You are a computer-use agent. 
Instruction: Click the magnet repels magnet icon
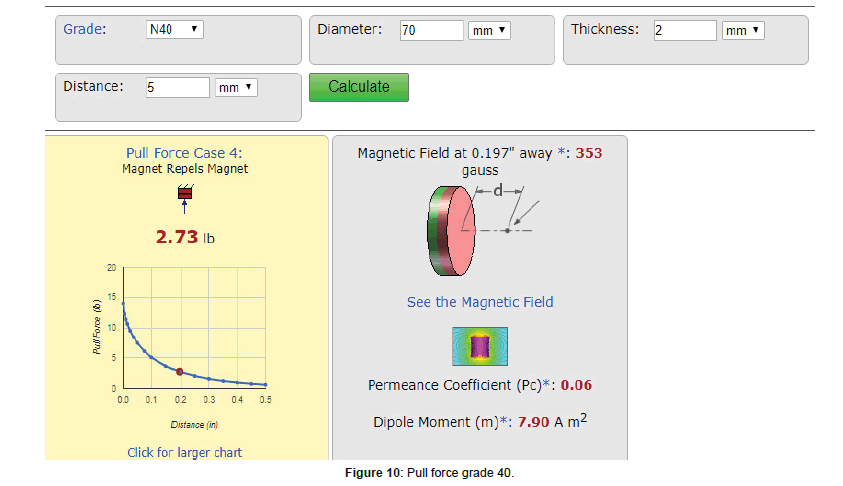tap(184, 195)
